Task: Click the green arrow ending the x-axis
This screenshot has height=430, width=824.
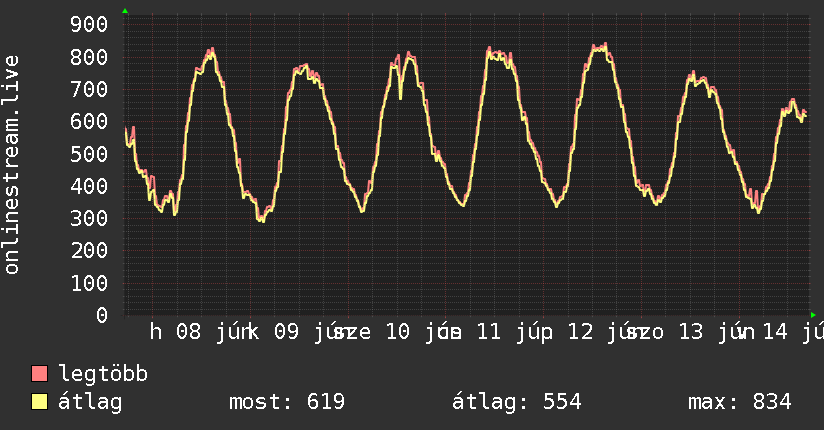Action: [813, 315]
